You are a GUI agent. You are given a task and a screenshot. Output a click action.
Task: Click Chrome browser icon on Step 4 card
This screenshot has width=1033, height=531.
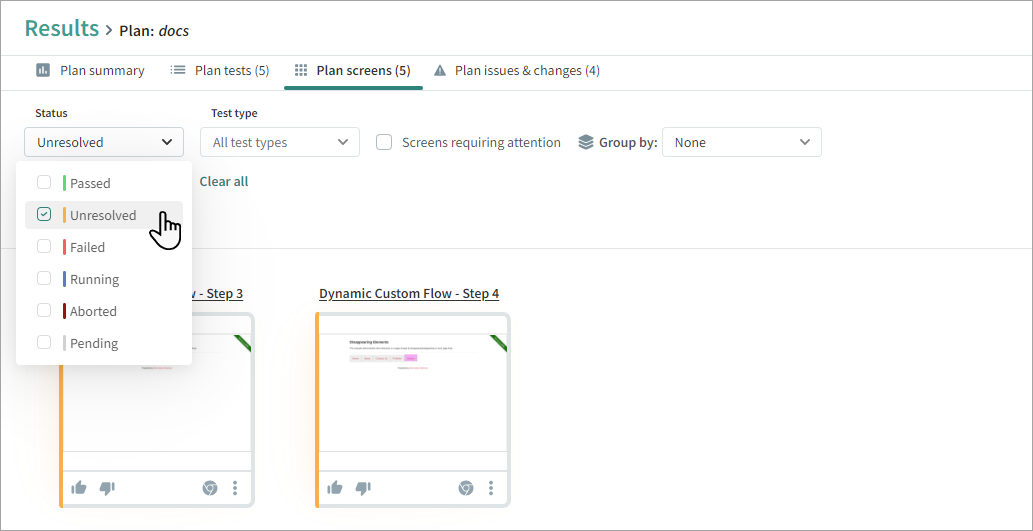click(466, 488)
